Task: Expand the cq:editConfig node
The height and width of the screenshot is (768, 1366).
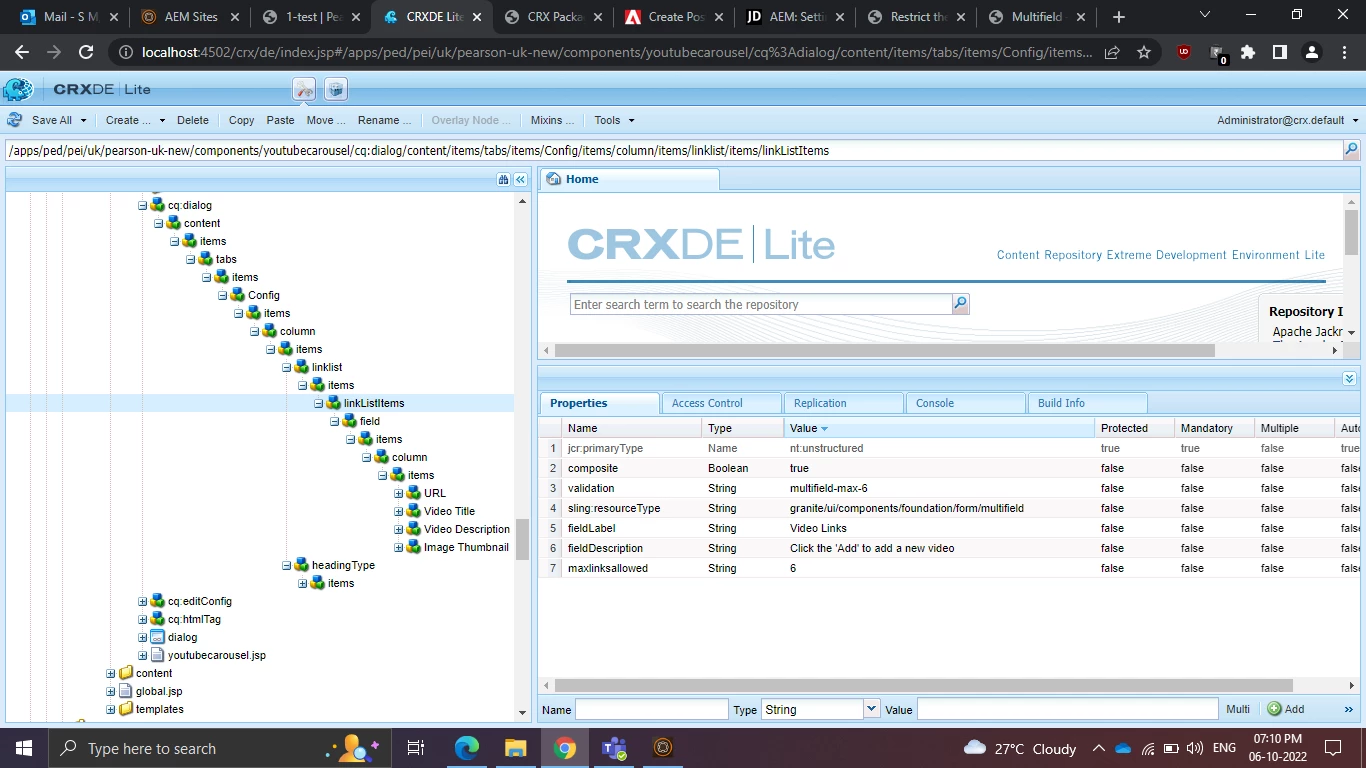Action: point(143,601)
